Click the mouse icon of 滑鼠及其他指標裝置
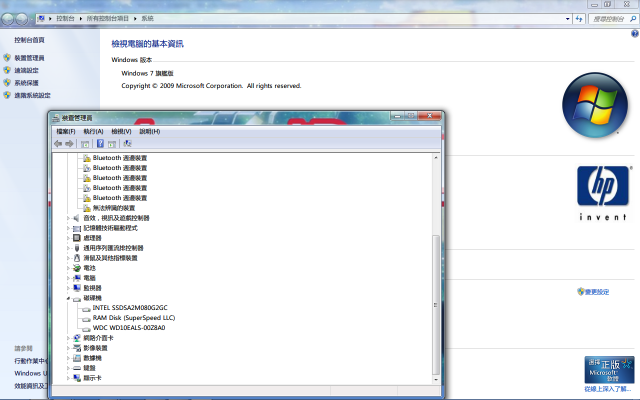 pos(76,258)
